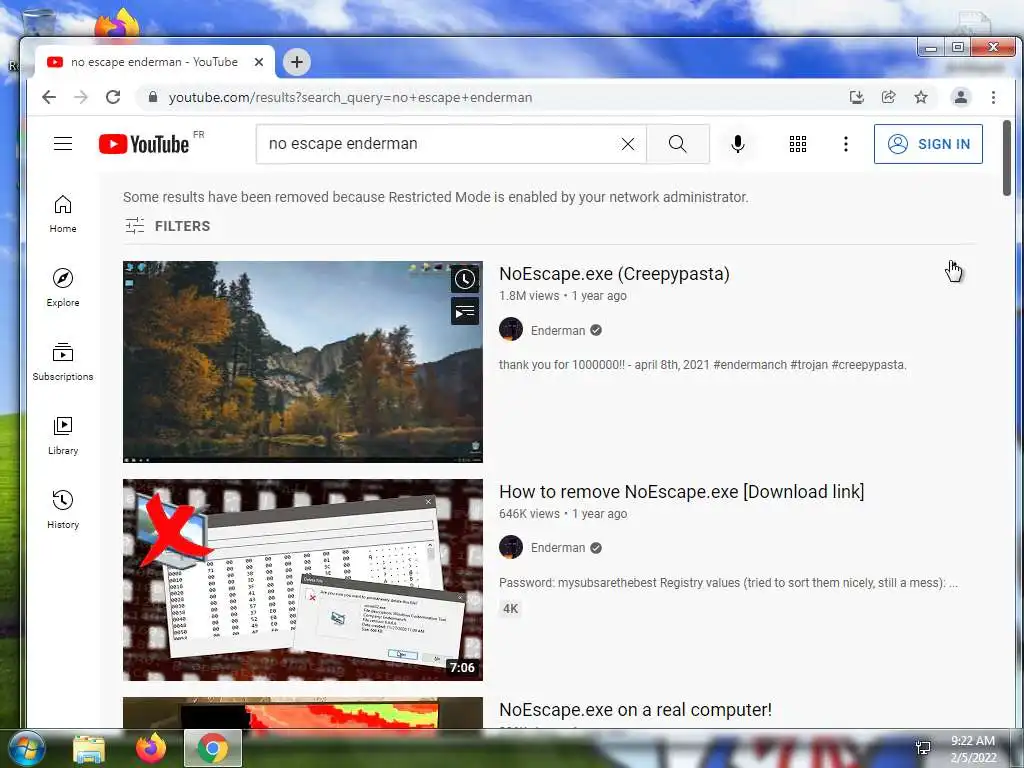Screen dimensions: 1024x768
Task: Open YouTube settings three-dot menu
Action: click(846, 144)
